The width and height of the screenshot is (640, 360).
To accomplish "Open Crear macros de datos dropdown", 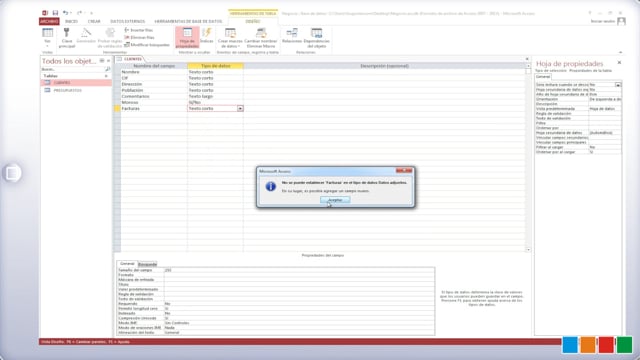I will click(230, 38).
